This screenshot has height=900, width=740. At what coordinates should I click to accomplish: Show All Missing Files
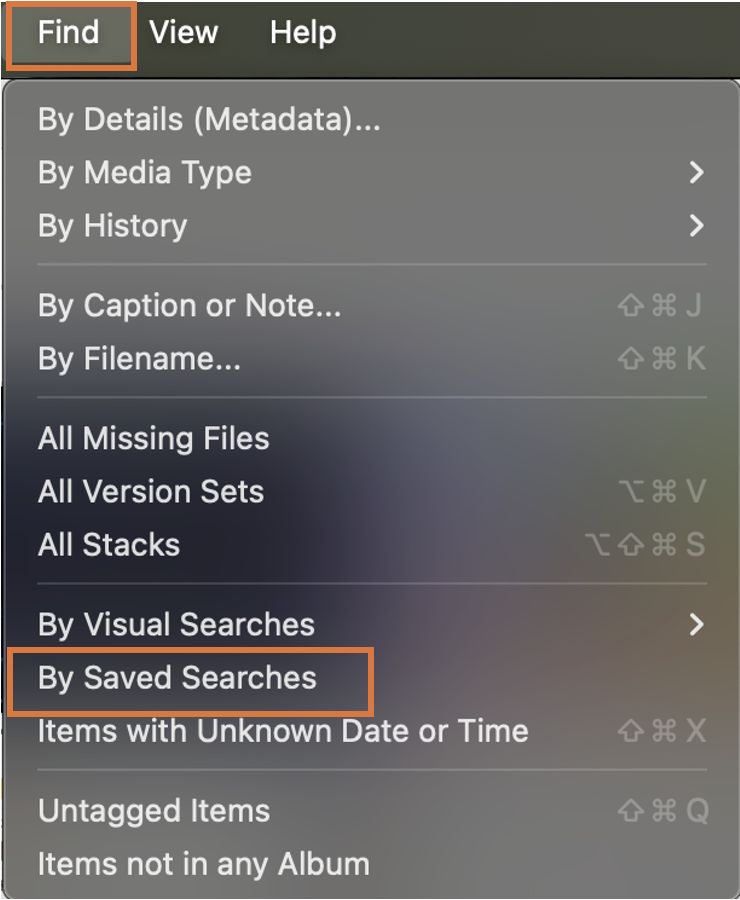click(x=153, y=439)
